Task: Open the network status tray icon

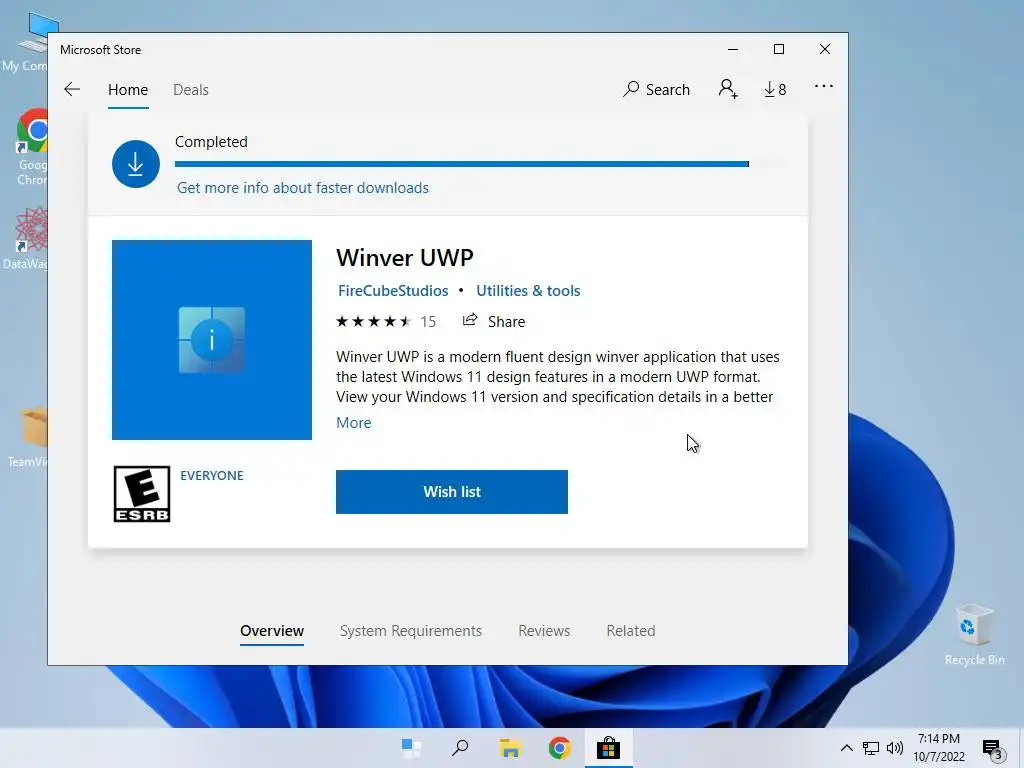Action: coord(871,748)
